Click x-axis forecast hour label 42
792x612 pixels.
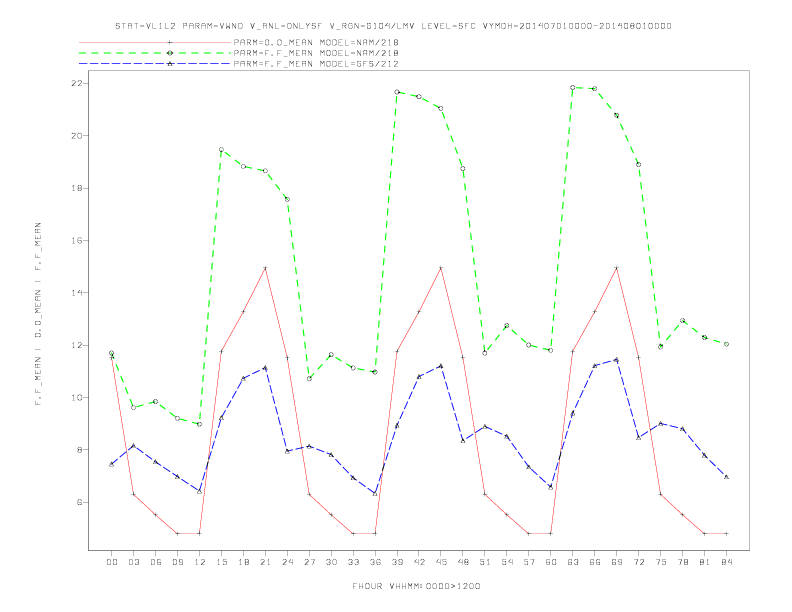coord(419,562)
